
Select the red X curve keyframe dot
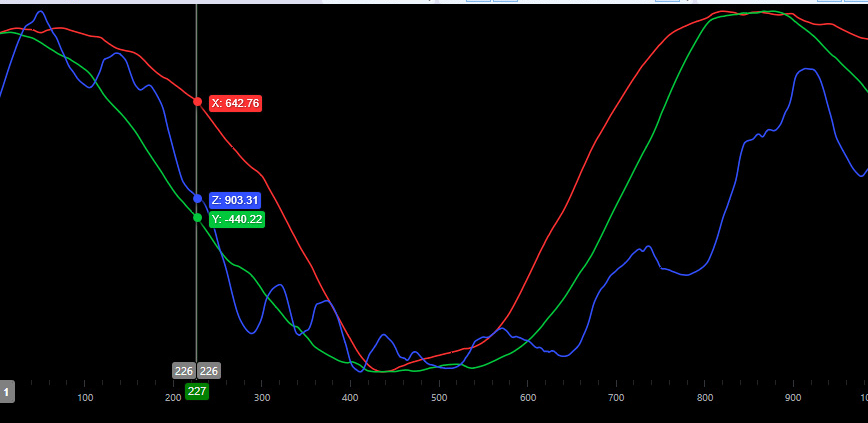197,102
